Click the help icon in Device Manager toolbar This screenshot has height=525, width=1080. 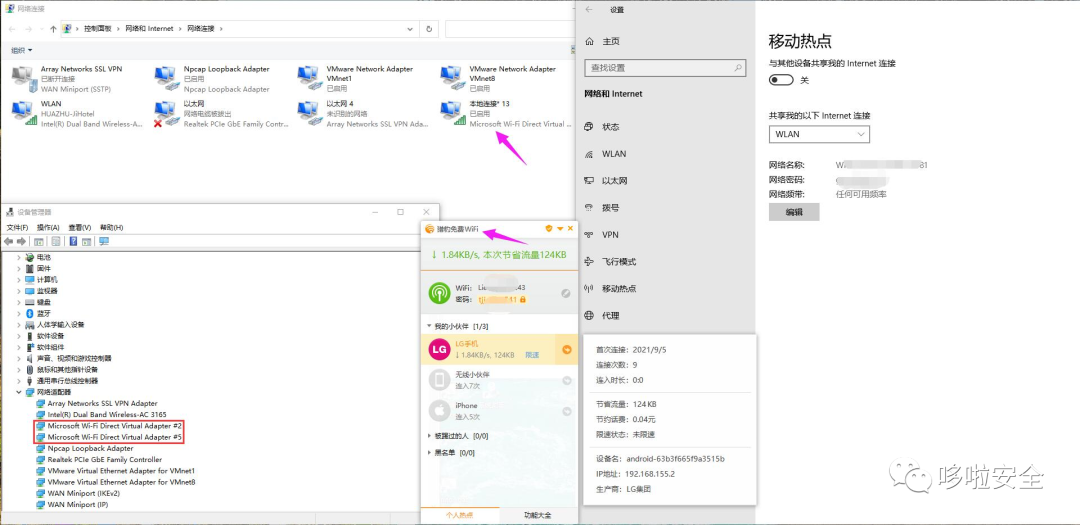[73, 241]
